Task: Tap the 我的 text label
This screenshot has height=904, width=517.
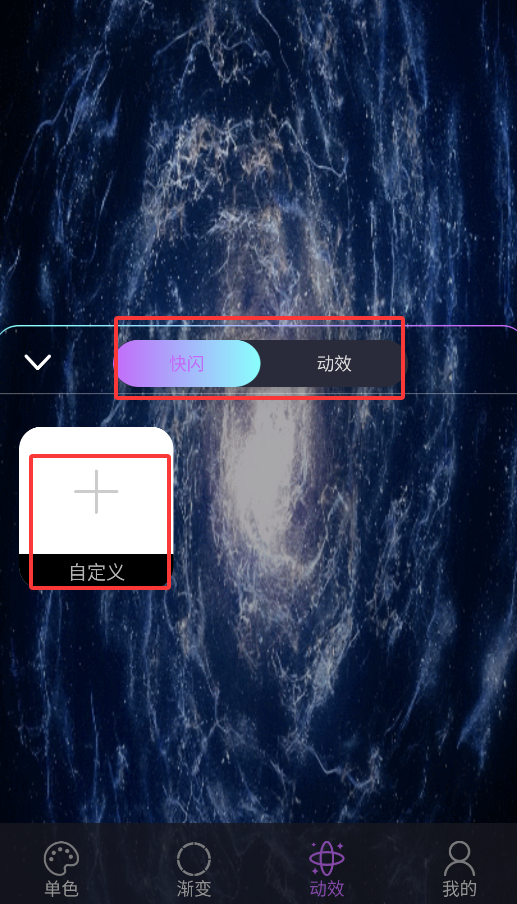Action: click(459, 888)
